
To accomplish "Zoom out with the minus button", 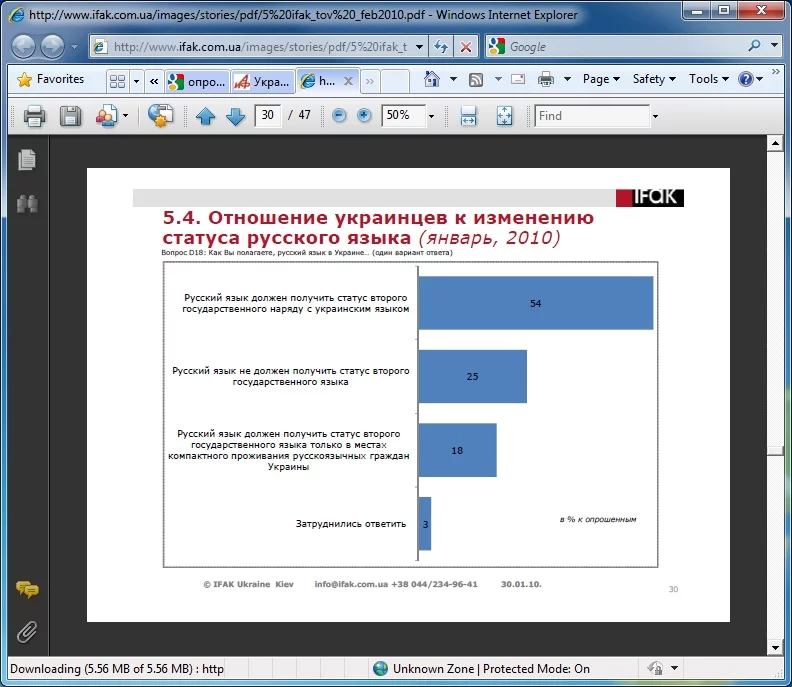I will [x=339, y=116].
